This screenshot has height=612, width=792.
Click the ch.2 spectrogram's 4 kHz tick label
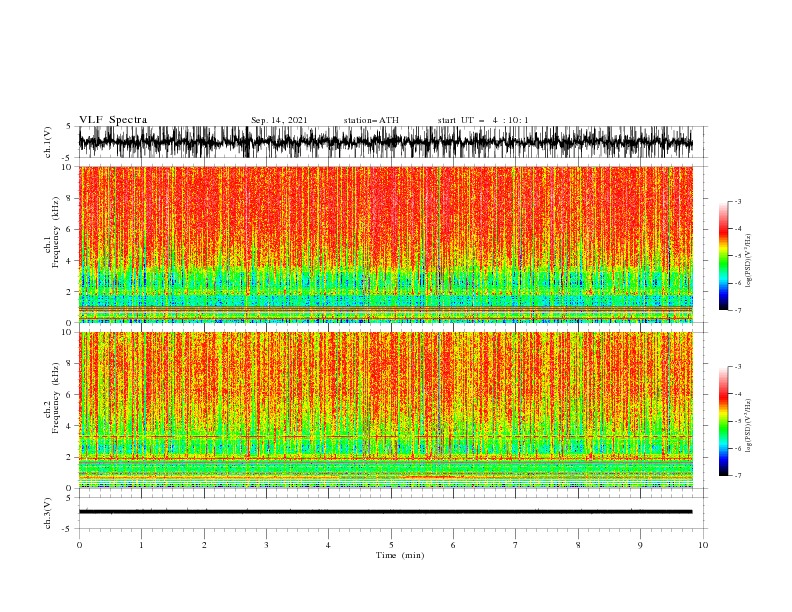(x=70, y=426)
